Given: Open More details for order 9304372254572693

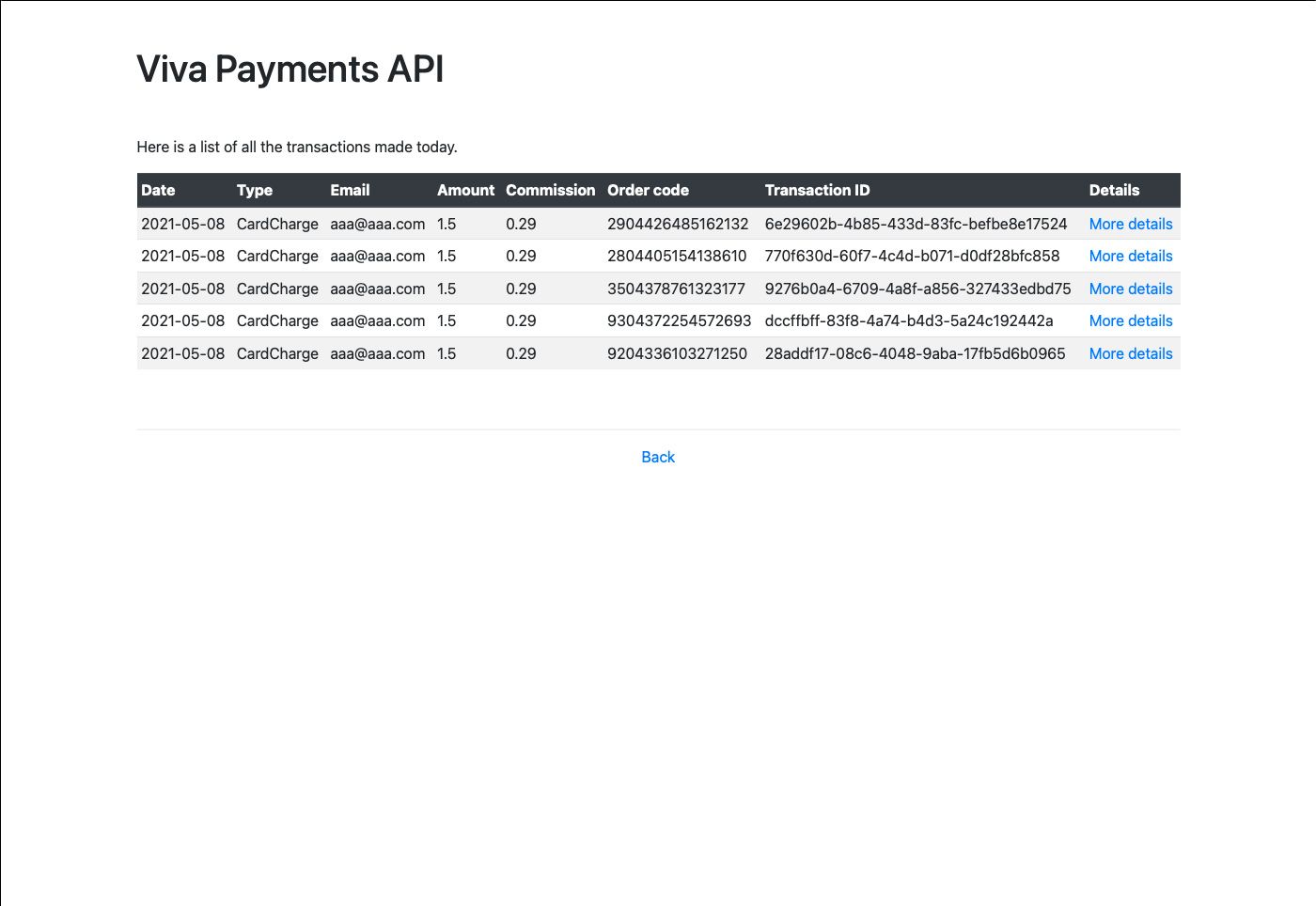Looking at the screenshot, I should [x=1131, y=320].
